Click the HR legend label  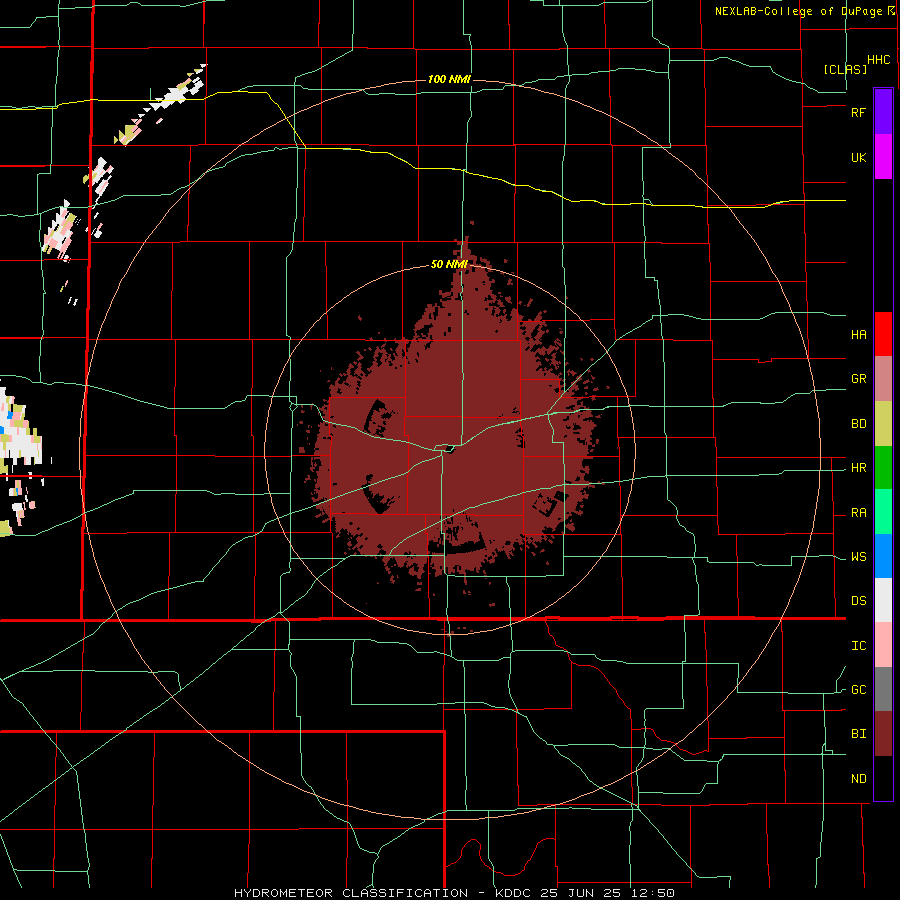pyautogui.click(x=858, y=468)
